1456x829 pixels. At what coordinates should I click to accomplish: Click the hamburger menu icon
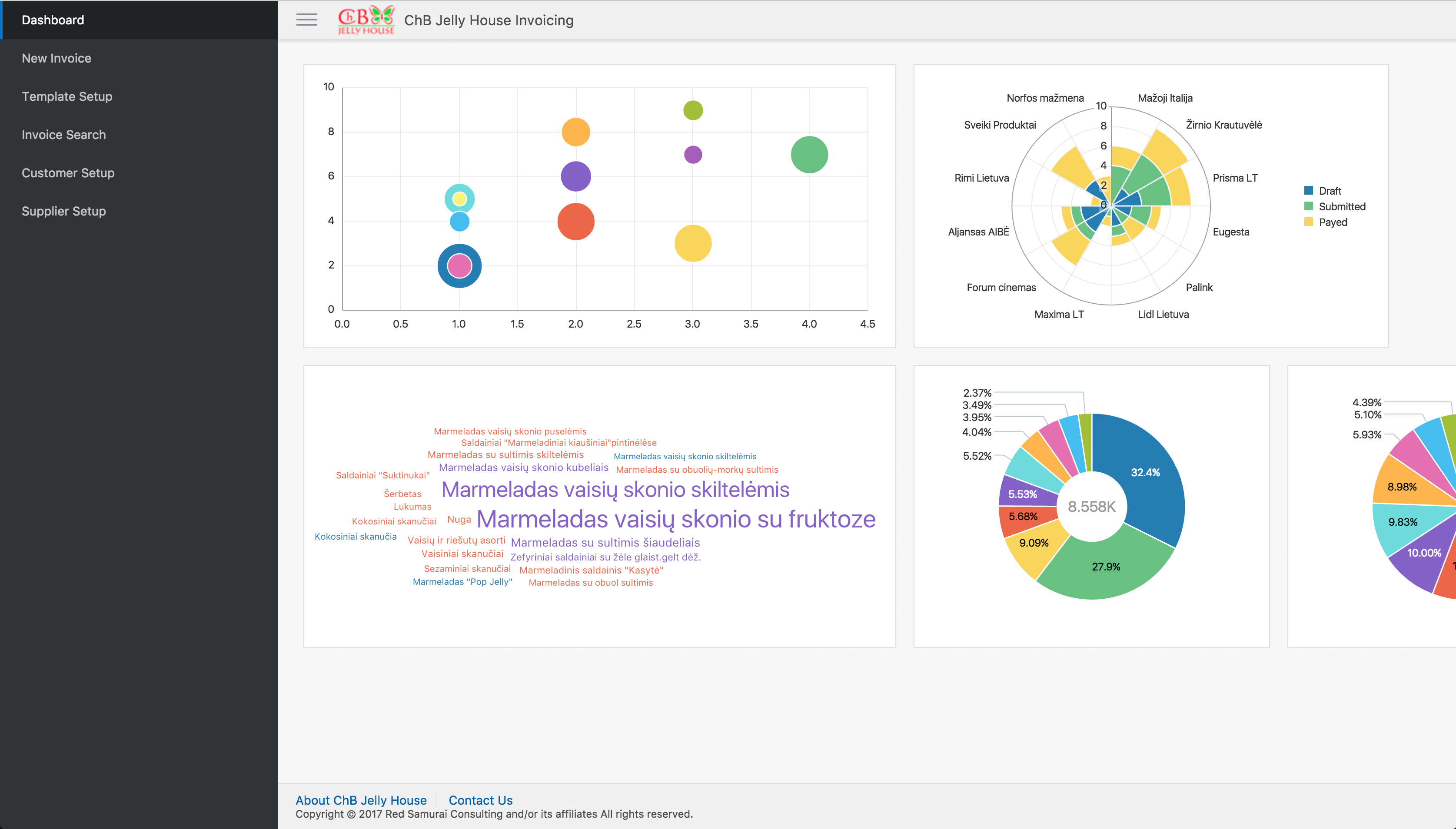(306, 20)
